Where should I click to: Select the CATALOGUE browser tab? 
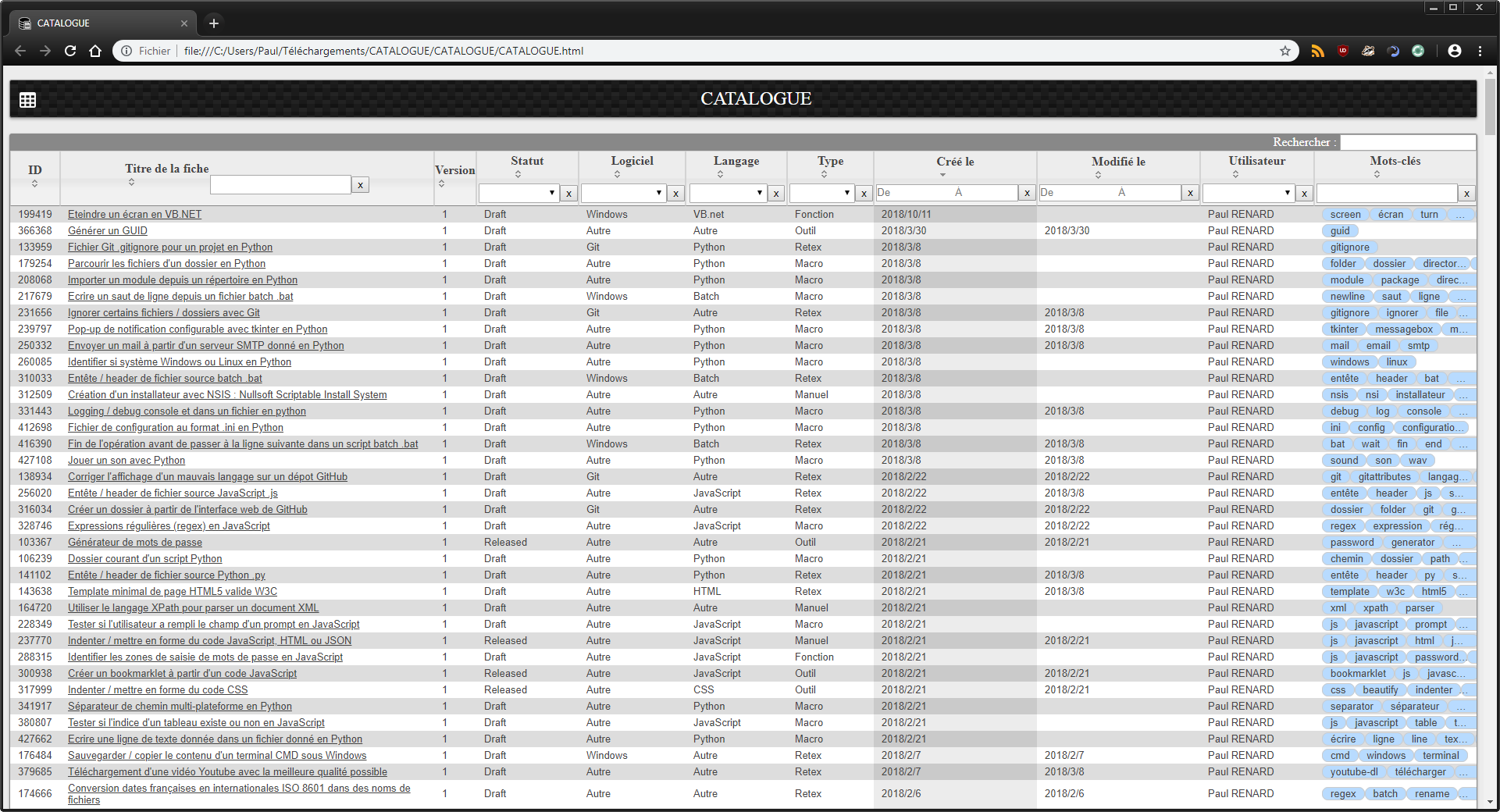pyautogui.click(x=102, y=23)
